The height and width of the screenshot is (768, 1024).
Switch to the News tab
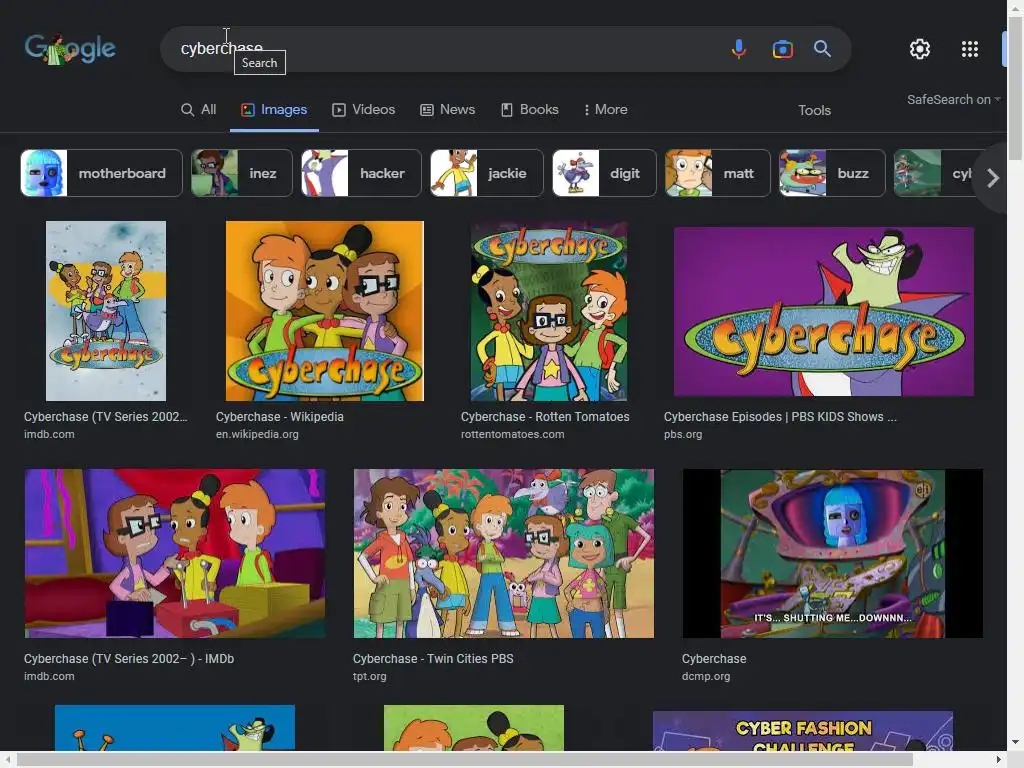(447, 110)
